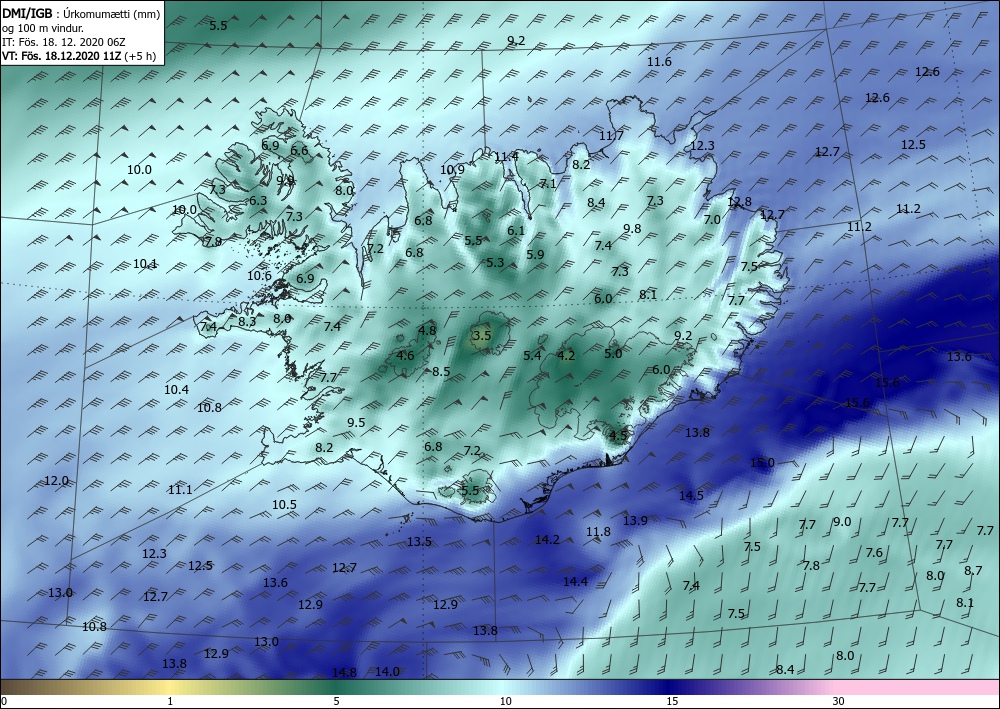The width and height of the screenshot is (1000, 709).
Task: Click the map value 8.7
Action: (x=973, y=570)
